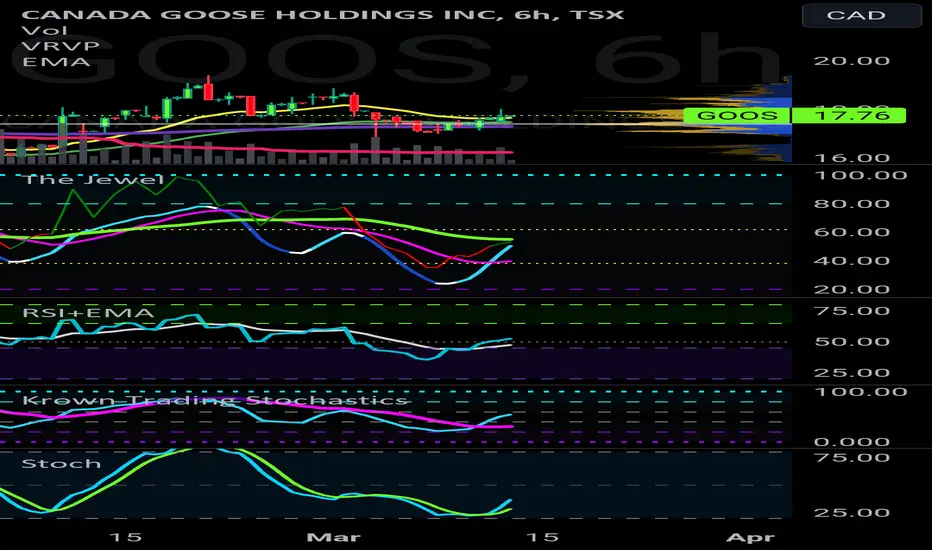The width and height of the screenshot is (932, 550).
Task: Select The Jewel indicator title
Action: point(93,180)
